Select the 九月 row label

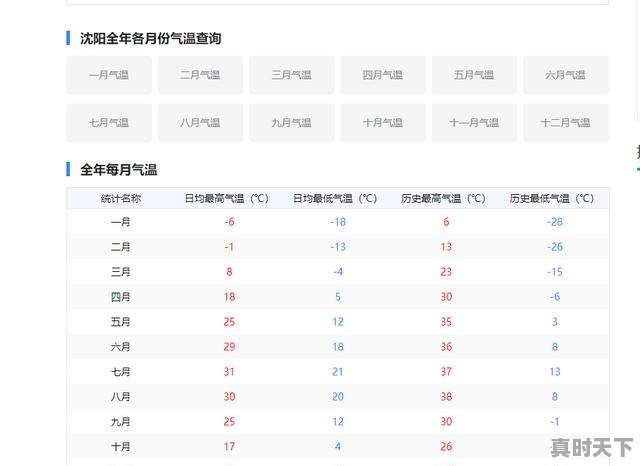point(121,422)
